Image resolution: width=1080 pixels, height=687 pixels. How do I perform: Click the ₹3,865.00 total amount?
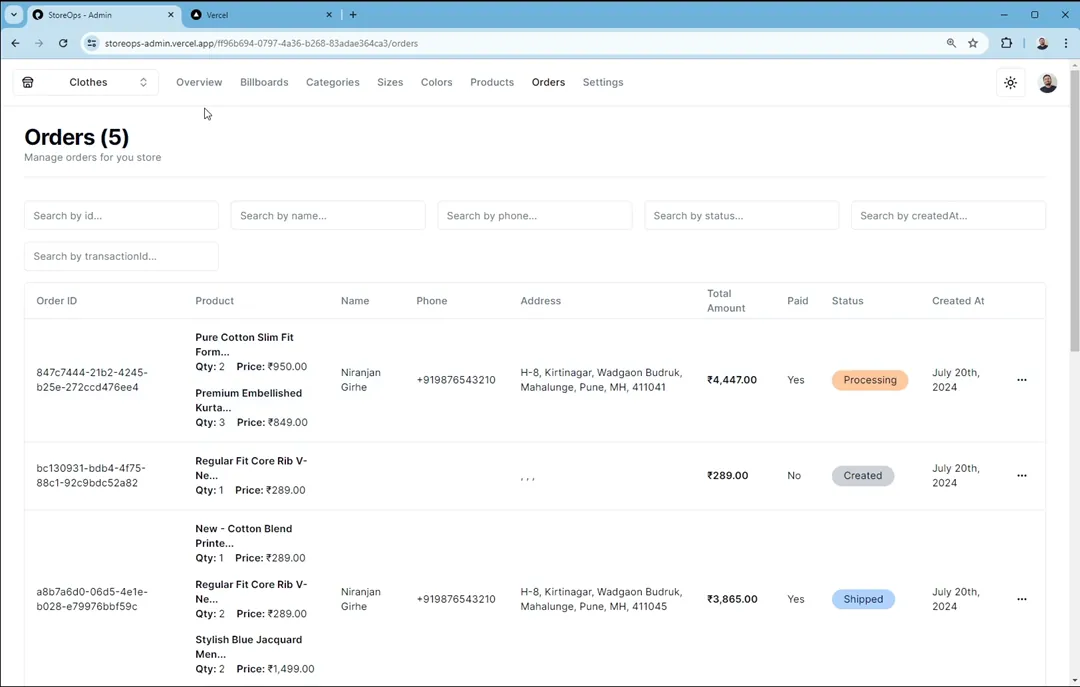tap(731, 599)
